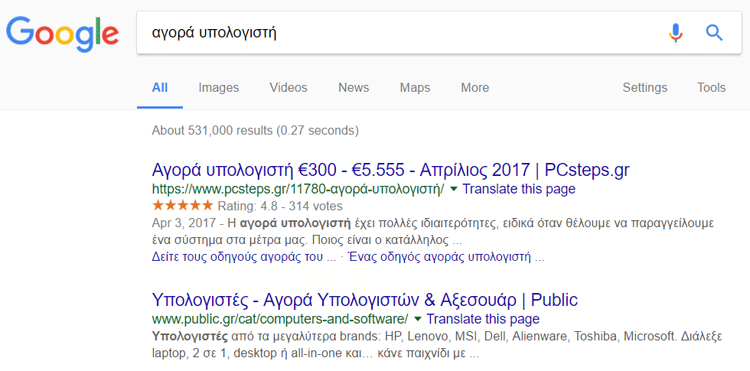Open the Settings menu
Viewport: 750px width, 371px height.
(x=644, y=88)
